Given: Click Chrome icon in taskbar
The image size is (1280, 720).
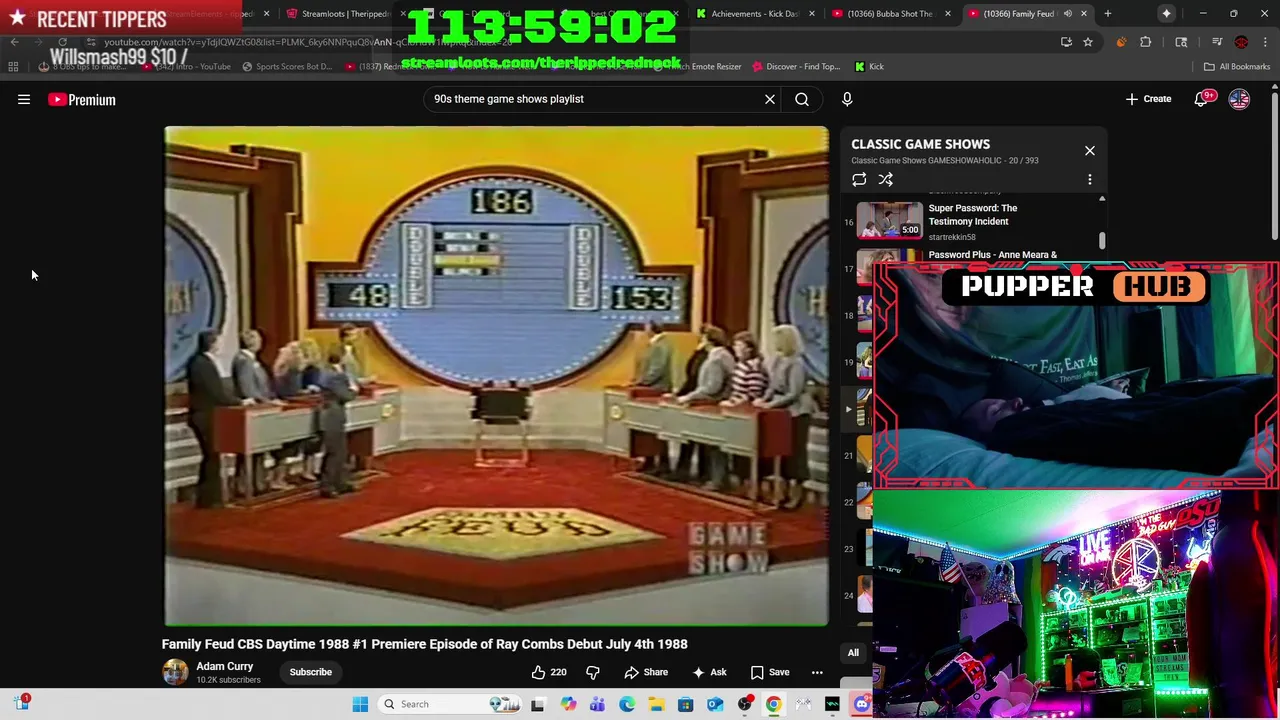Looking at the screenshot, I should tap(774, 704).
